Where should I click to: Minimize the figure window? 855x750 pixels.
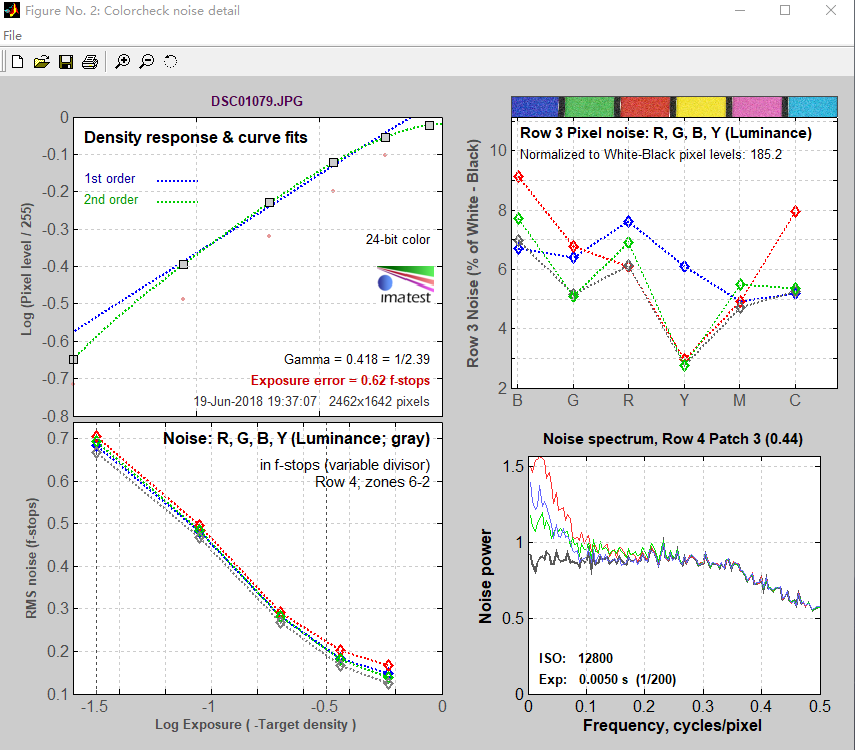click(x=739, y=11)
